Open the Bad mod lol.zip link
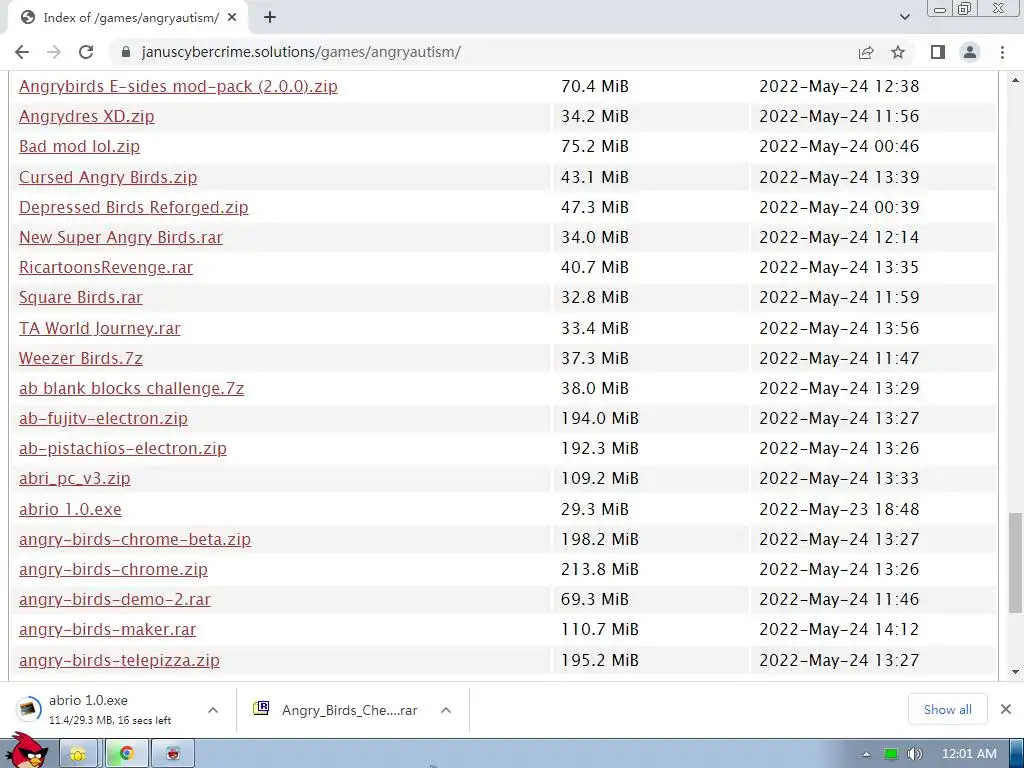 [80, 146]
